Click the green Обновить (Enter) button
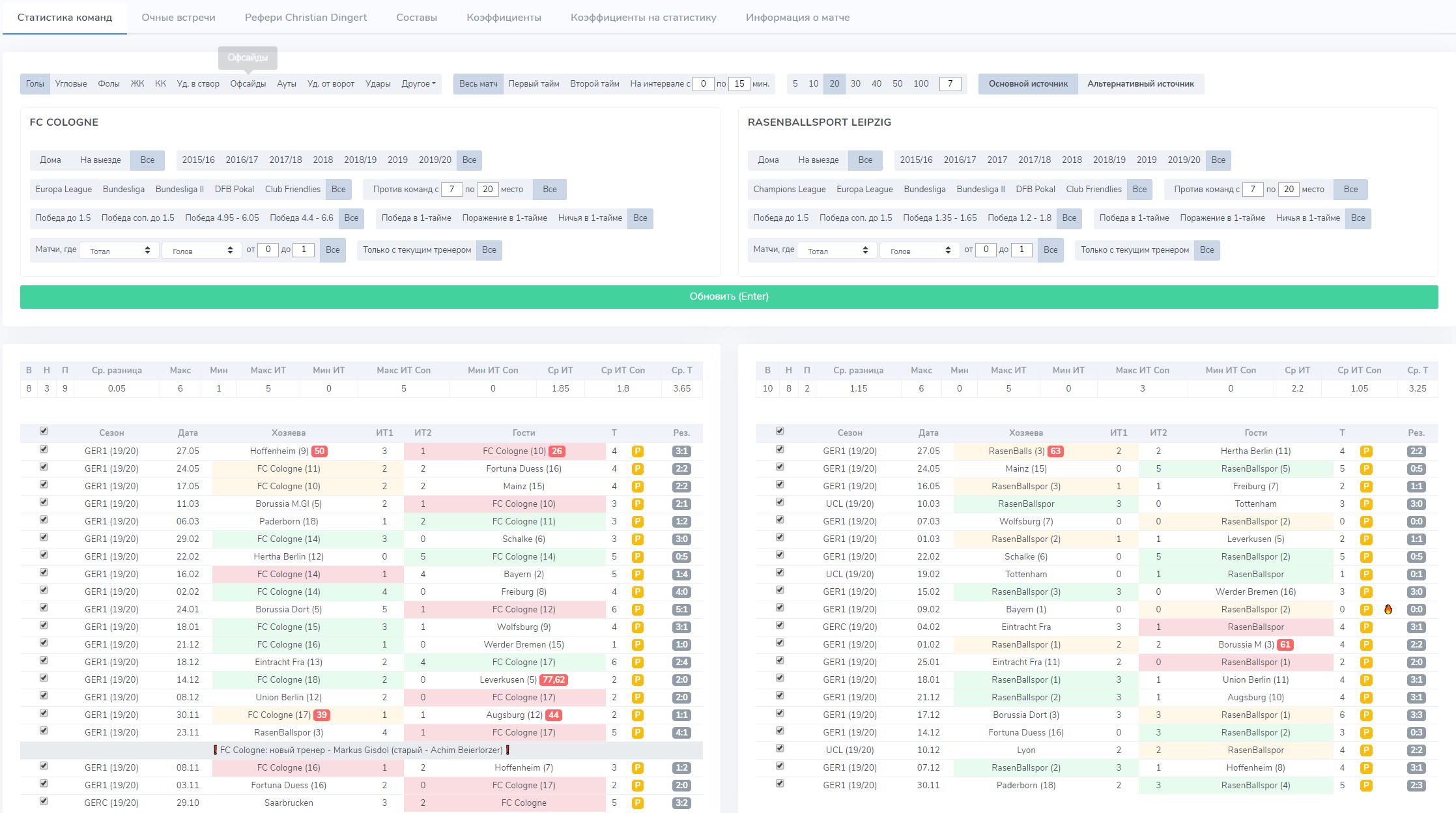Viewport: 1456px width, 813px height. pos(729,296)
